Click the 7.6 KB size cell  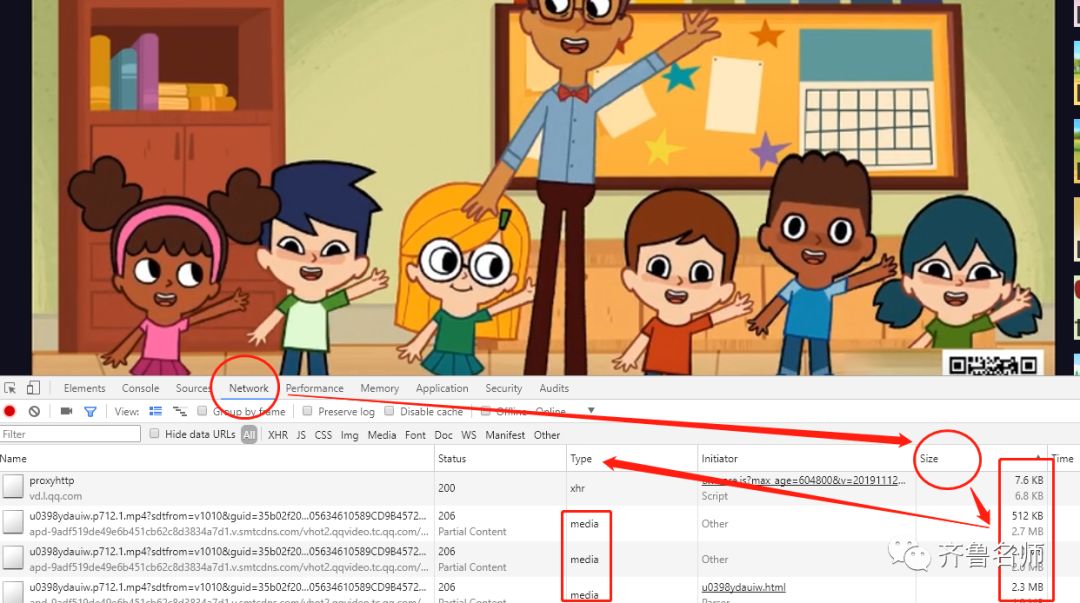(1028, 480)
